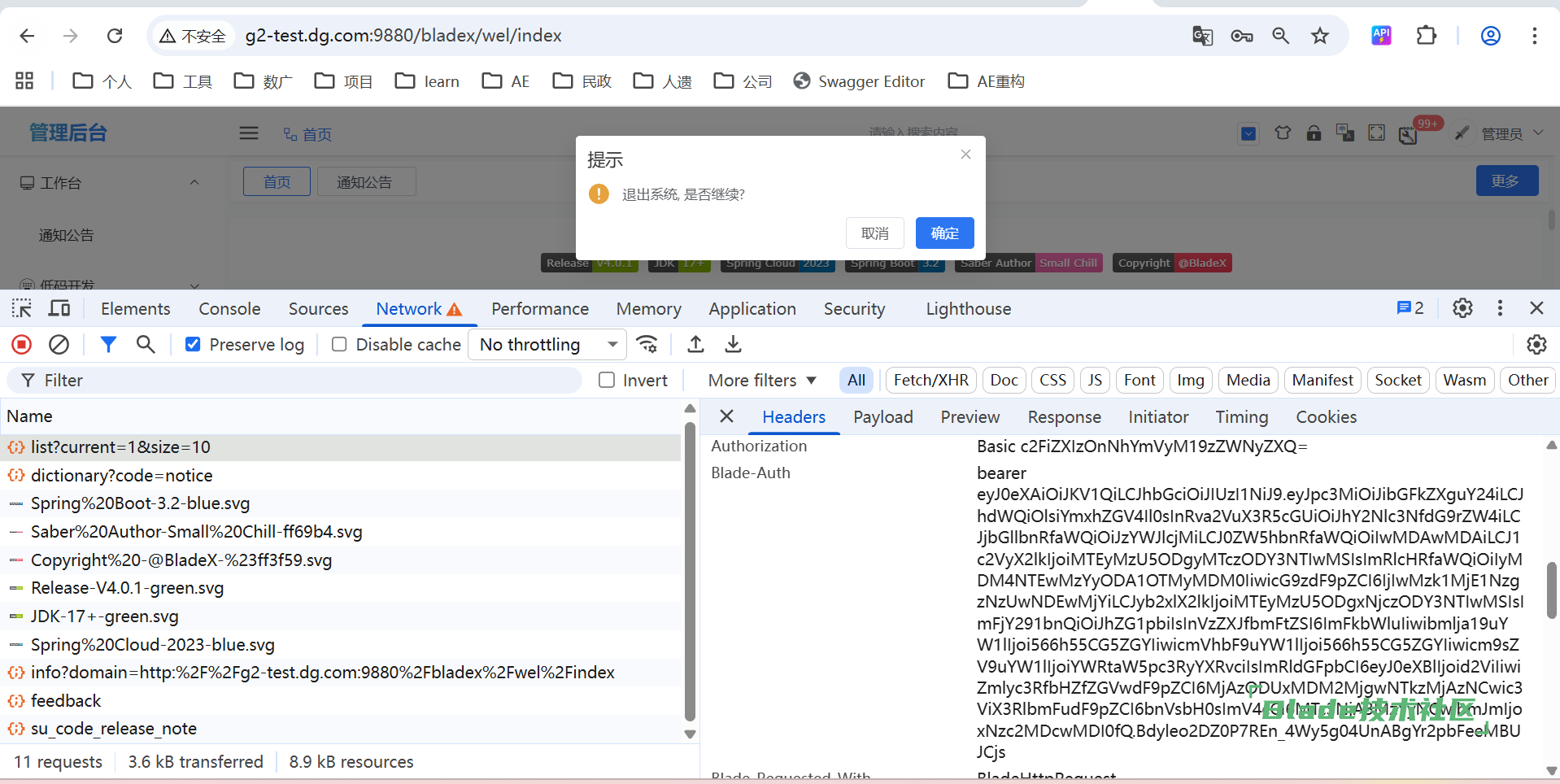Viewport: 1560px width, 784px height.
Task: Click the Import HAR upload icon
Action: pos(695,345)
